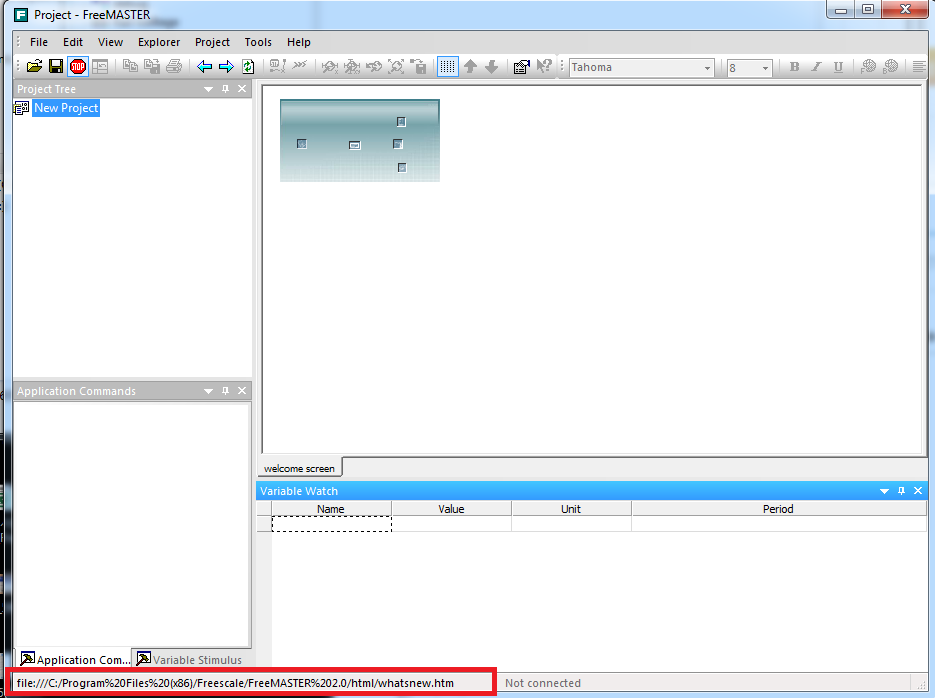This screenshot has height=698, width=935.
Task: Open the Tools menu
Action: coord(258,42)
